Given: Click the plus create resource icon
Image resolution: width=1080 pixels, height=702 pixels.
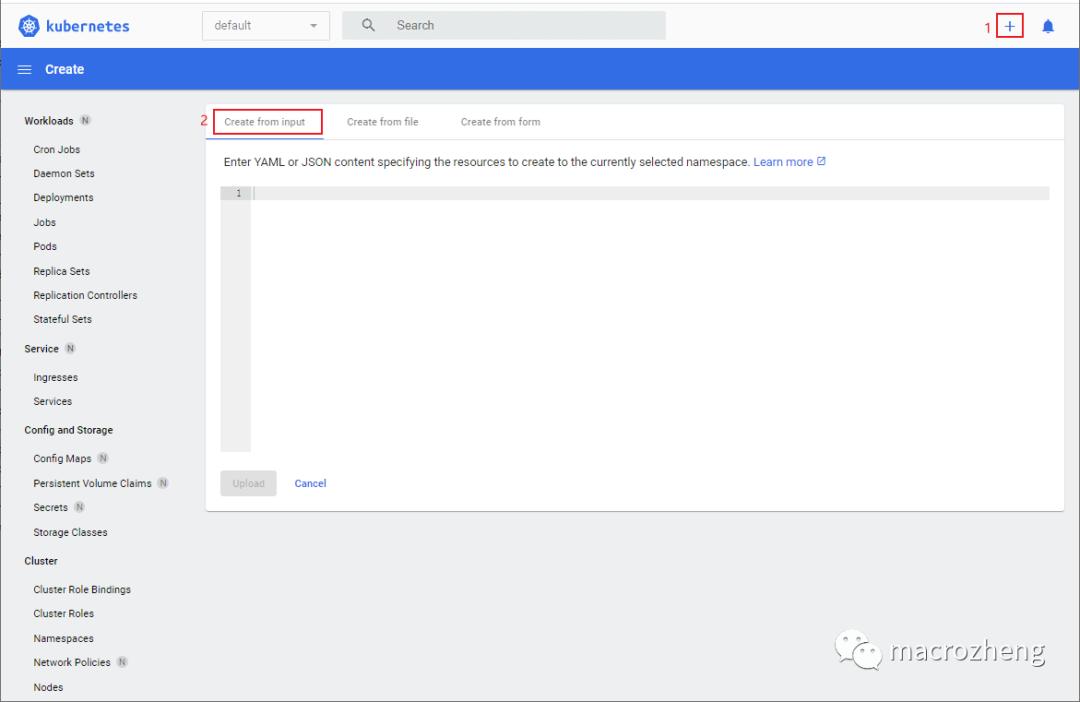Looking at the screenshot, I should [x=1010, y=27].
